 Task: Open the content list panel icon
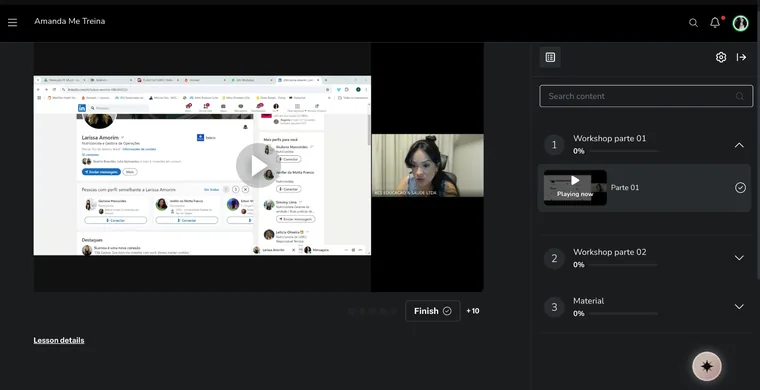point(550,57)
